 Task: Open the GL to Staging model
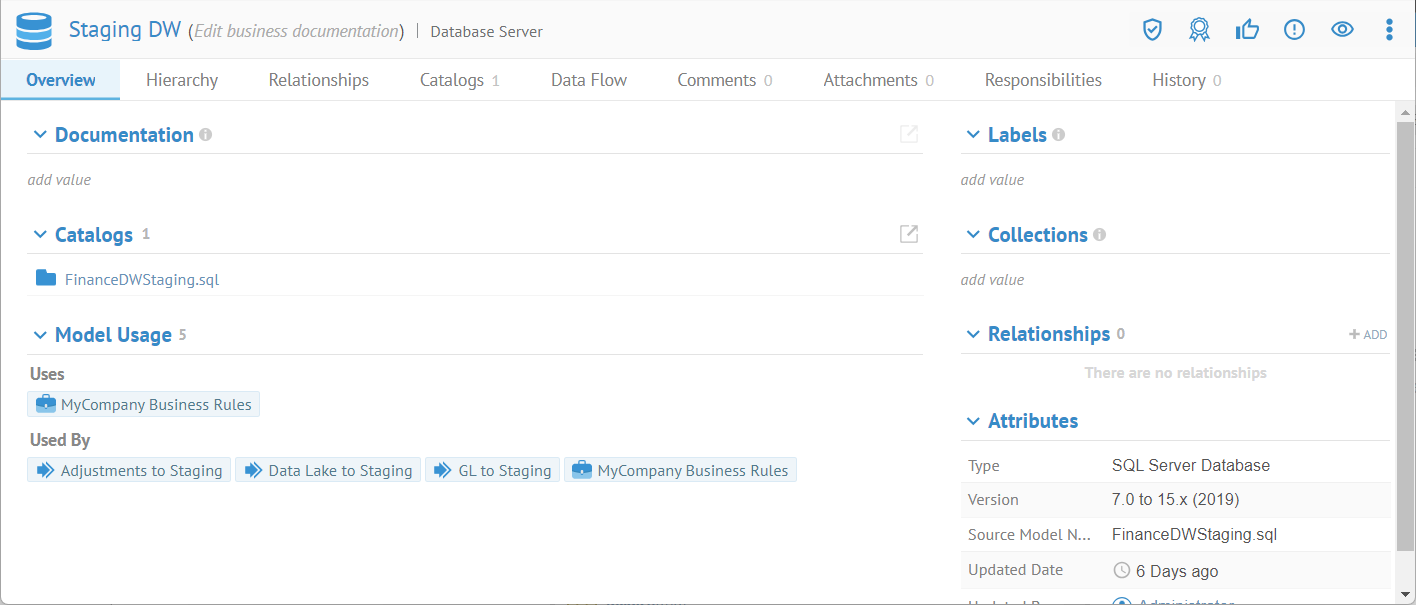tap(493, 470)
